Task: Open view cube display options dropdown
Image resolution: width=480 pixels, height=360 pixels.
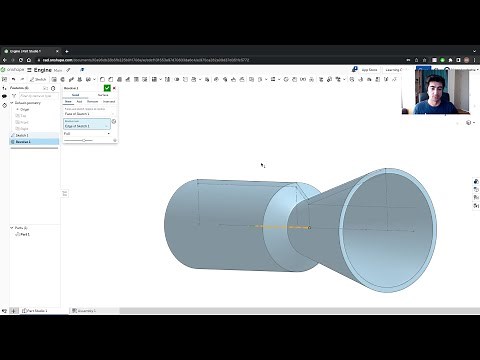Action: pyautogui.click(x=470, y=123)
